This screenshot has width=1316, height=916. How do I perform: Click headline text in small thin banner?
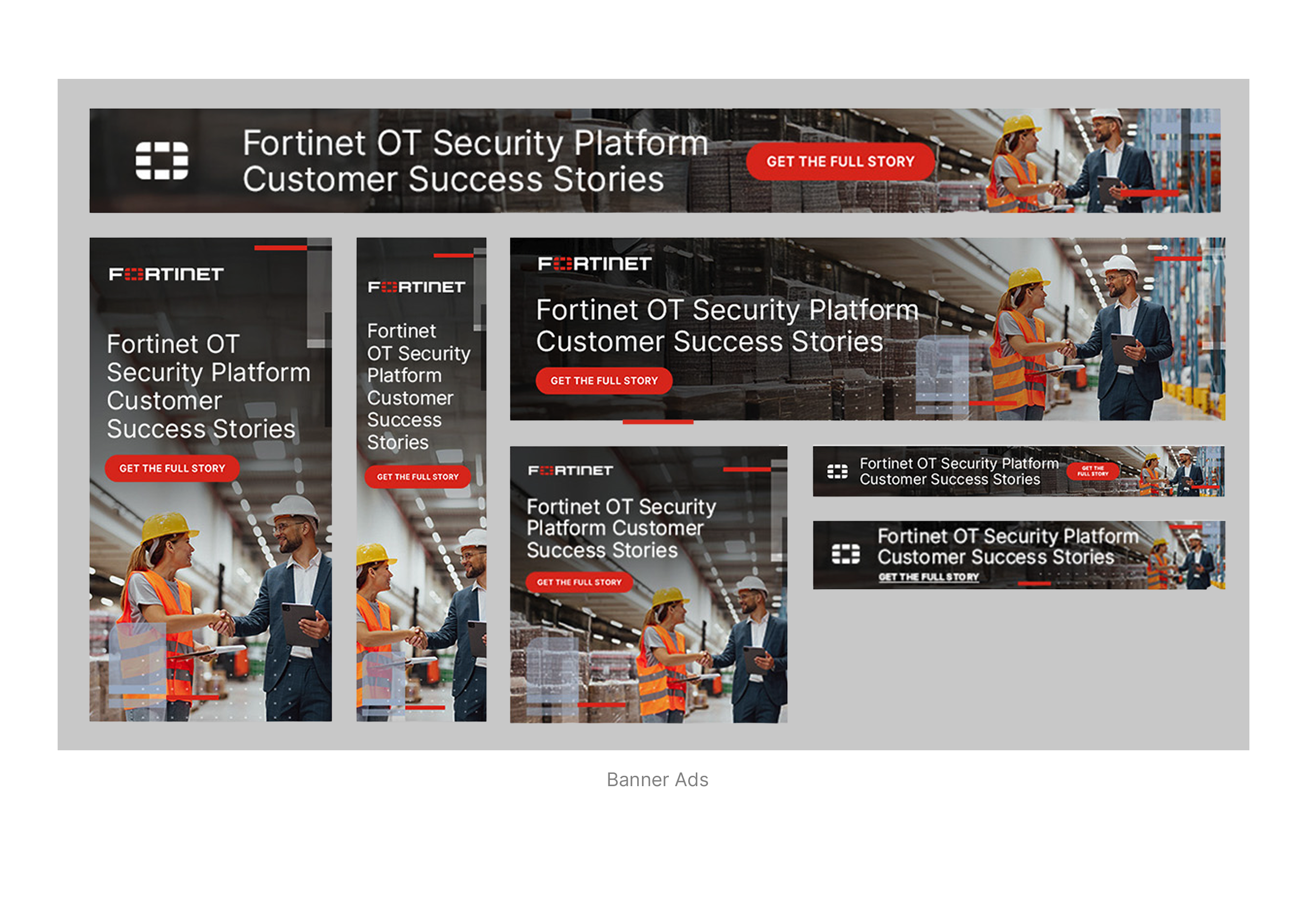tap(959, 471)
